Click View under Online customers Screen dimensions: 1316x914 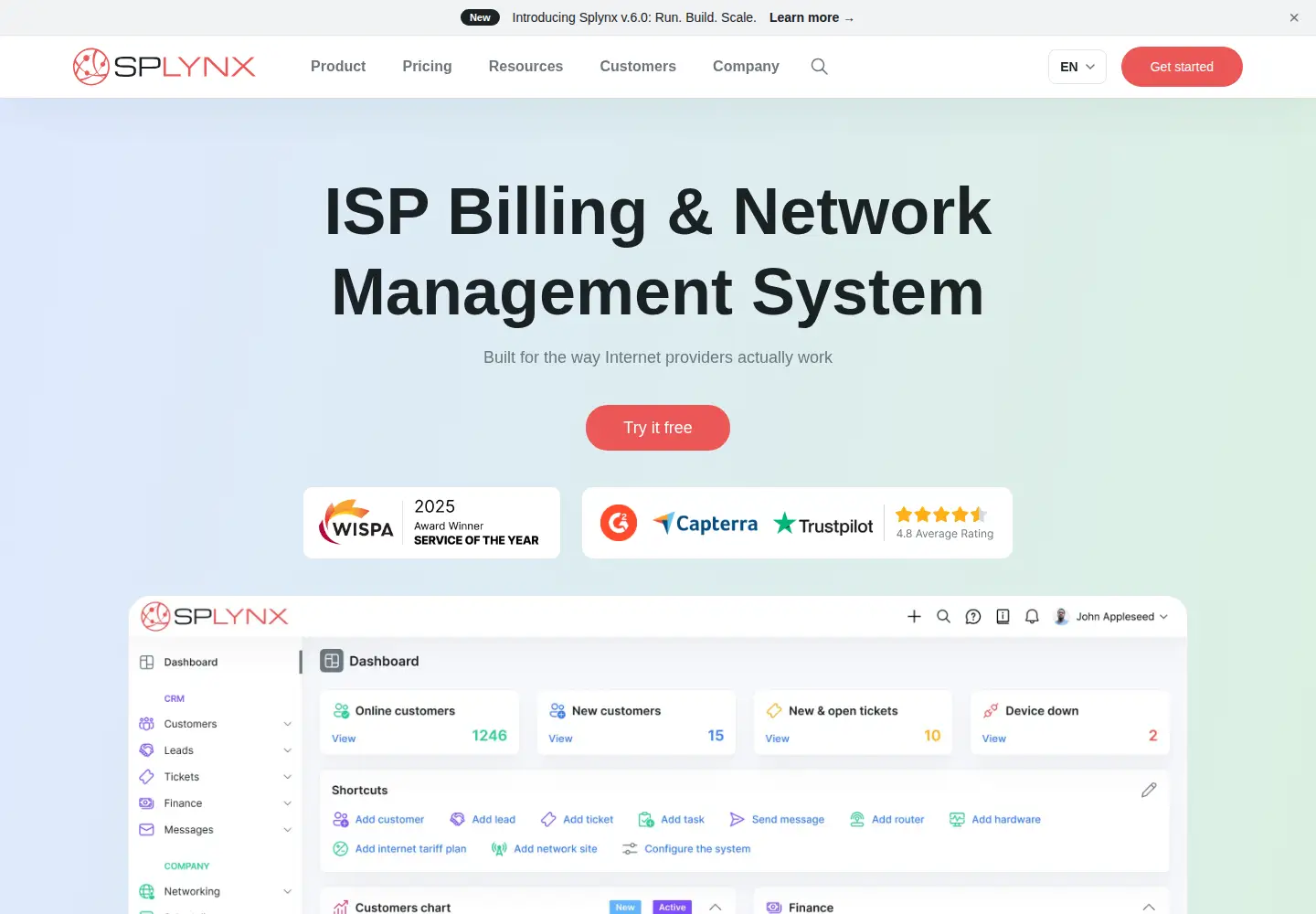point(344,739)
